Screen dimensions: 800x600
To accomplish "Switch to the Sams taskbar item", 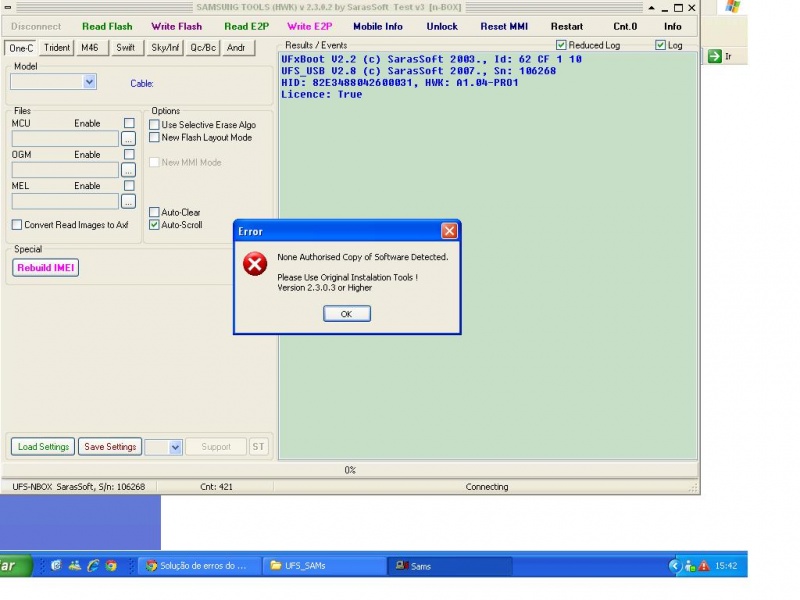I will pos(450,566).
